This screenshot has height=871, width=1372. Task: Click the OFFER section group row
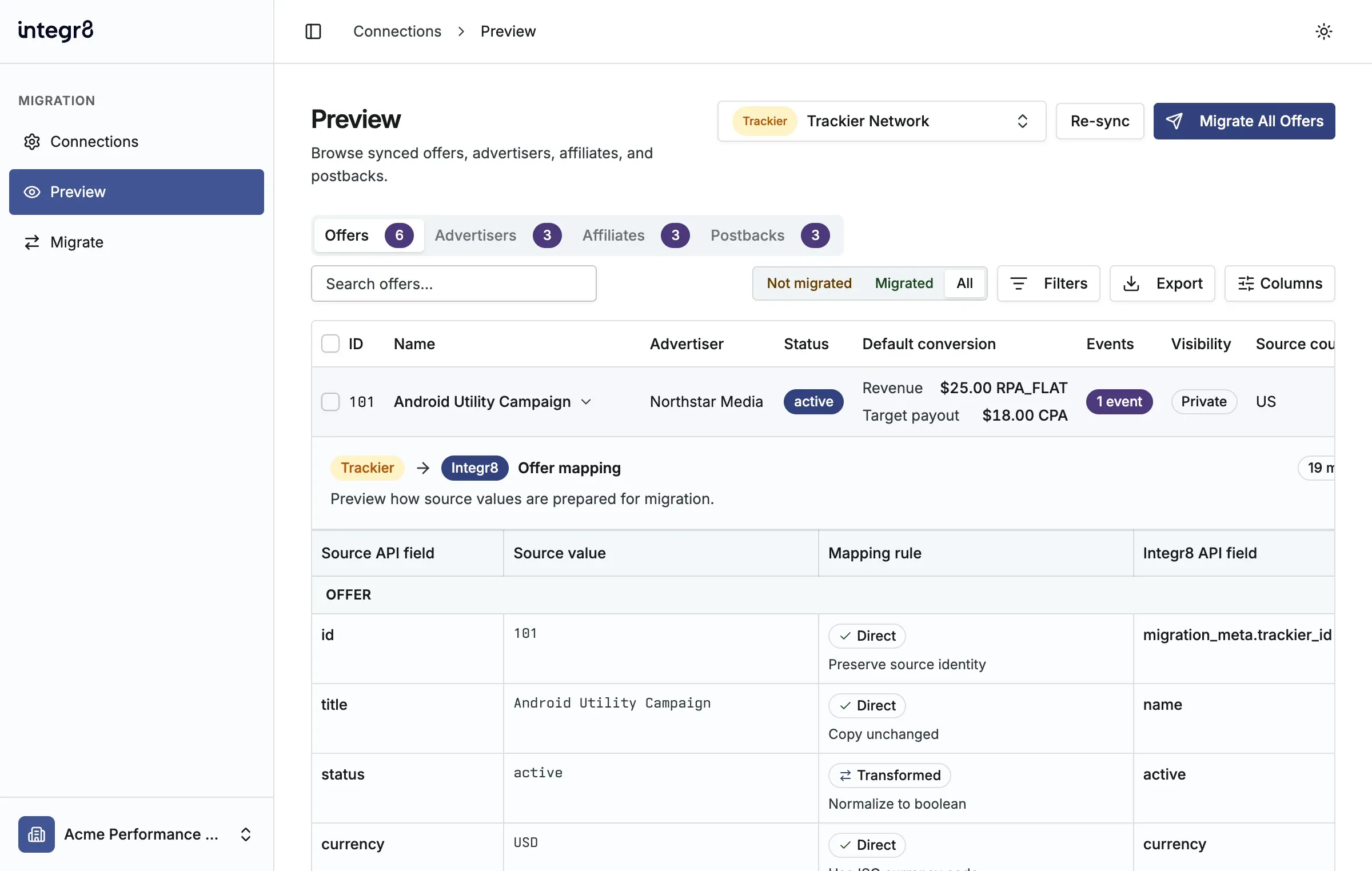pos(823,595)
